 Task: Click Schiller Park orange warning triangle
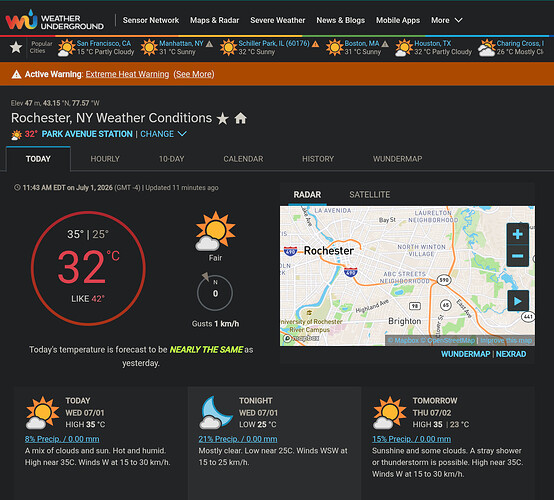316,44
